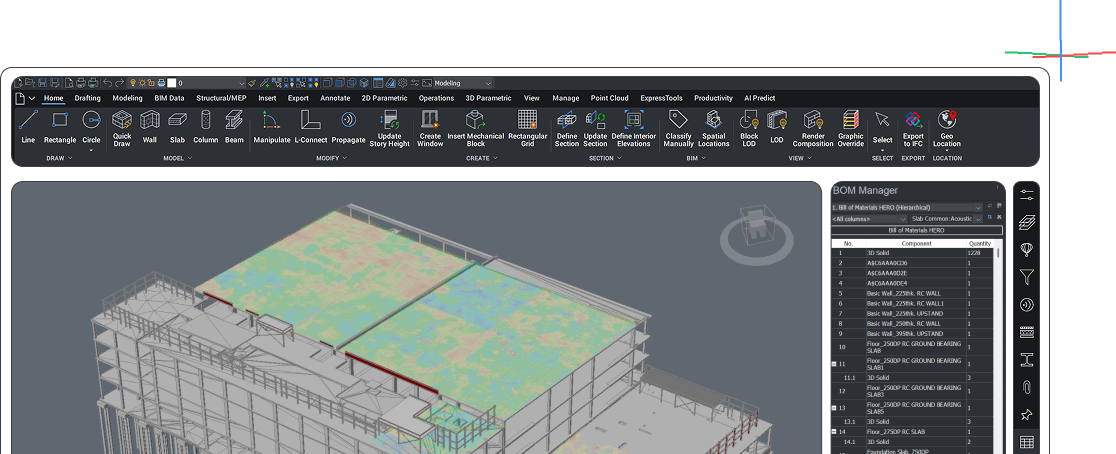This screenshot has height=454, width=1116.
Task: Toggle the layer lock icon
Action: coord(152,83)
